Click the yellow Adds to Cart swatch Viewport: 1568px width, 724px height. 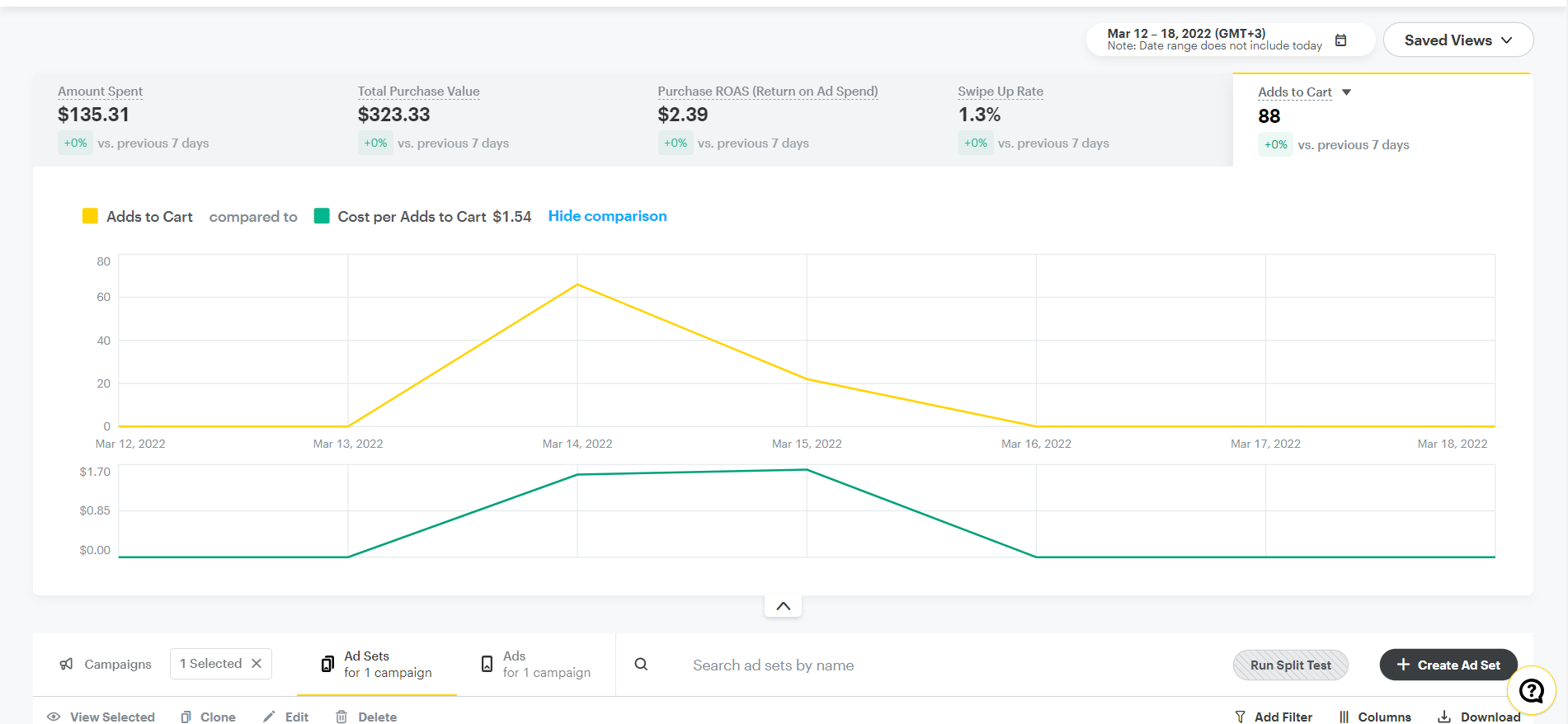pyautogui.click(x=90, y=216)
